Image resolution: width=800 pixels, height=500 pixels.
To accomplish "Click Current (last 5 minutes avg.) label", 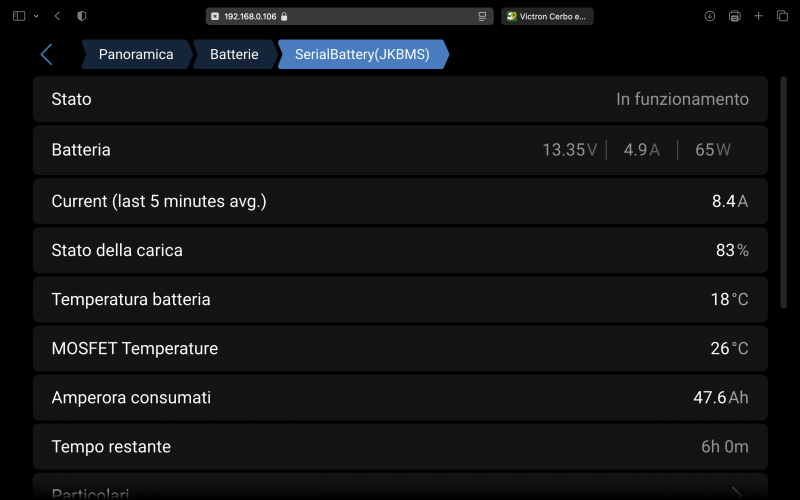I will (159, 201).
